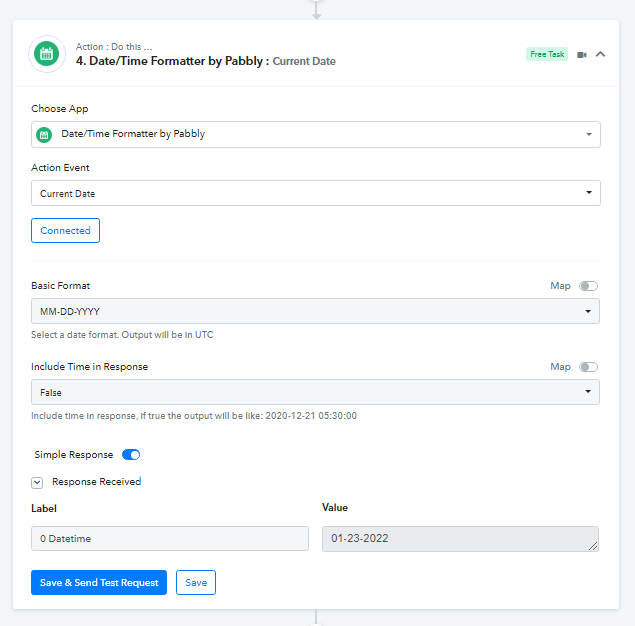Open the Choose App dropdown
635x626 pixels.
tap(316, 134)
